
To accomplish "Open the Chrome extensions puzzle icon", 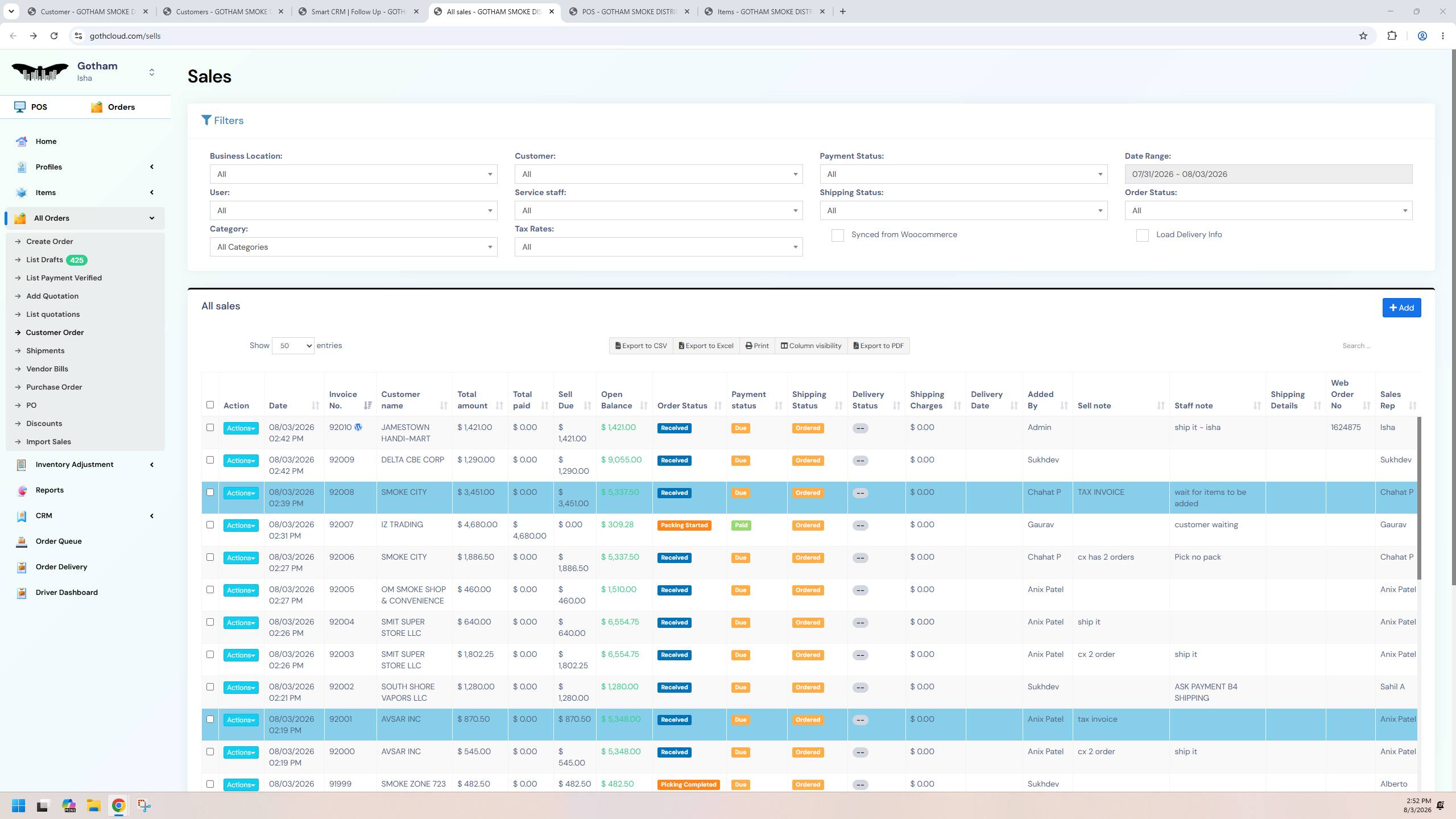I will coord(1392,36).
